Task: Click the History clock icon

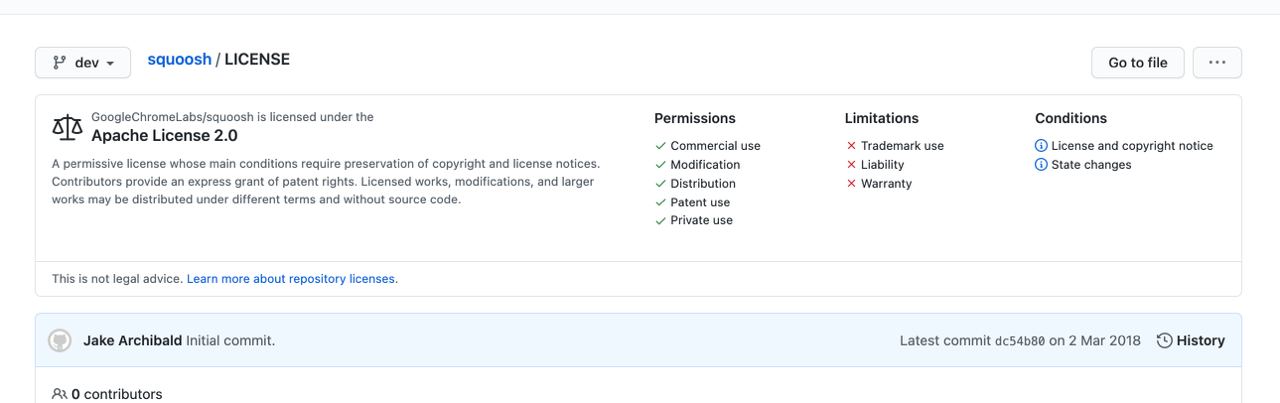Action: [x=1164, y=340]
